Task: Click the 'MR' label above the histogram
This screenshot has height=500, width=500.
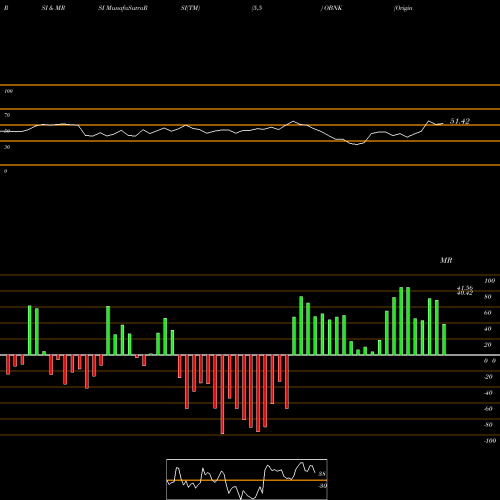Action: [446, 260]
